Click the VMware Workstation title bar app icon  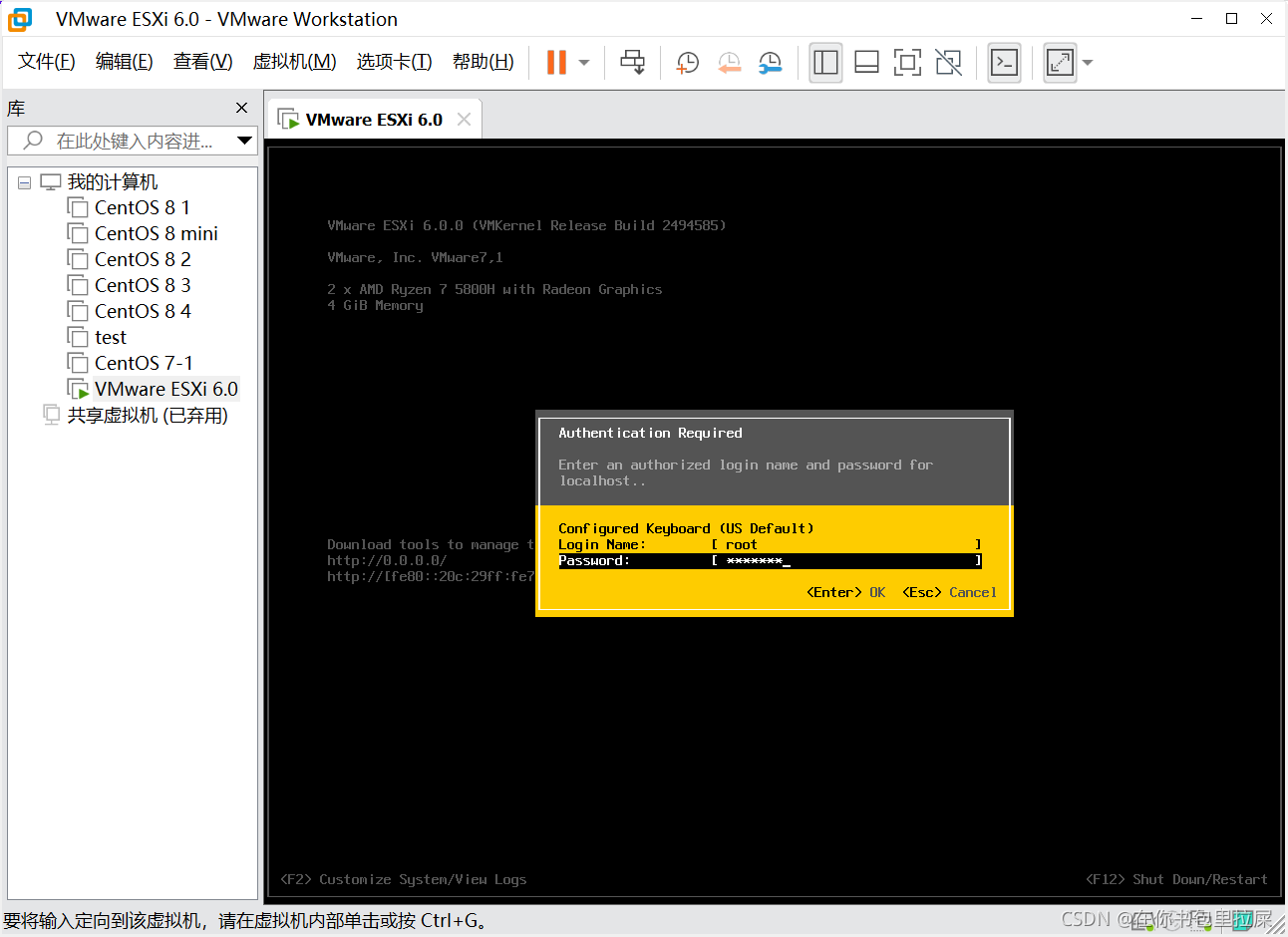pos(20,19)
